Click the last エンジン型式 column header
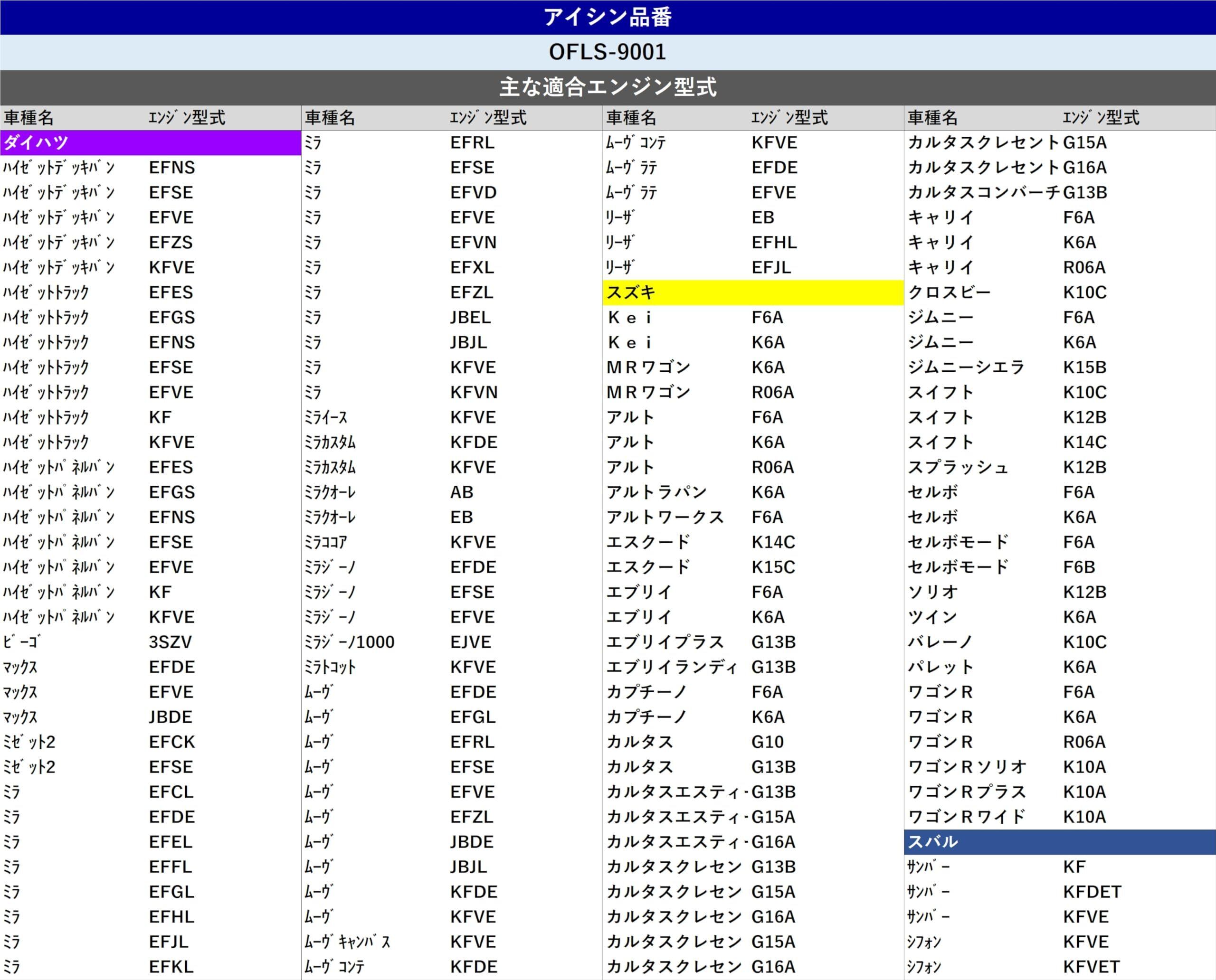The image size is (1216, 980). [x=1100, y=117]
